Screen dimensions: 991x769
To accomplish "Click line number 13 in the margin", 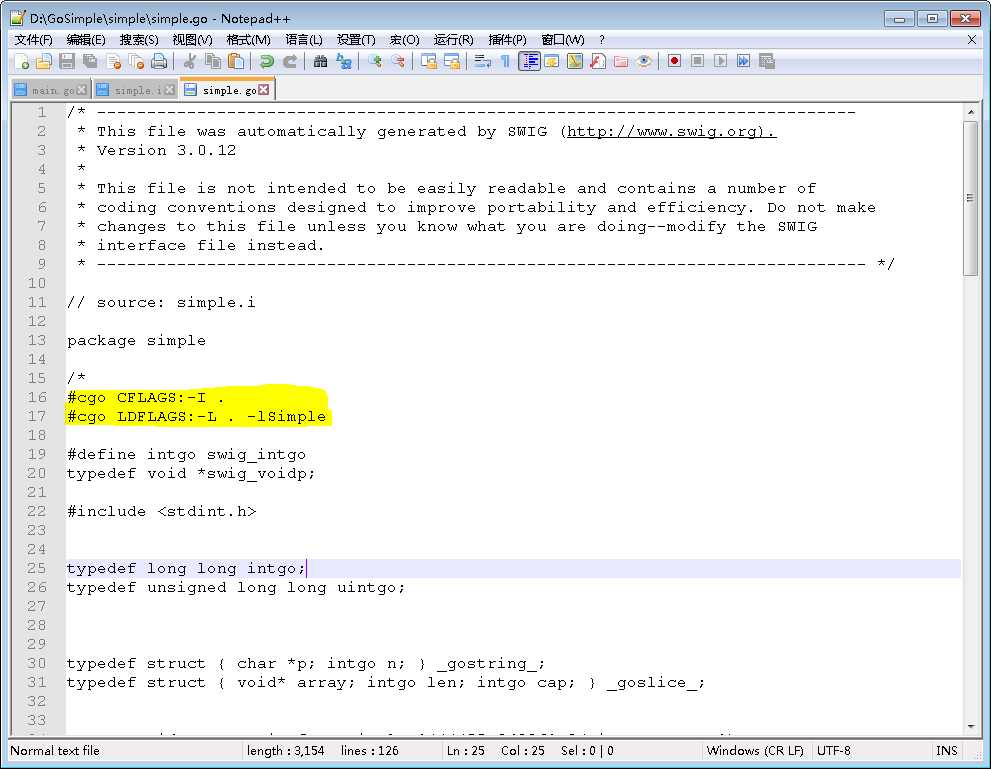I will pyautogui.click(x=37, y=340).
